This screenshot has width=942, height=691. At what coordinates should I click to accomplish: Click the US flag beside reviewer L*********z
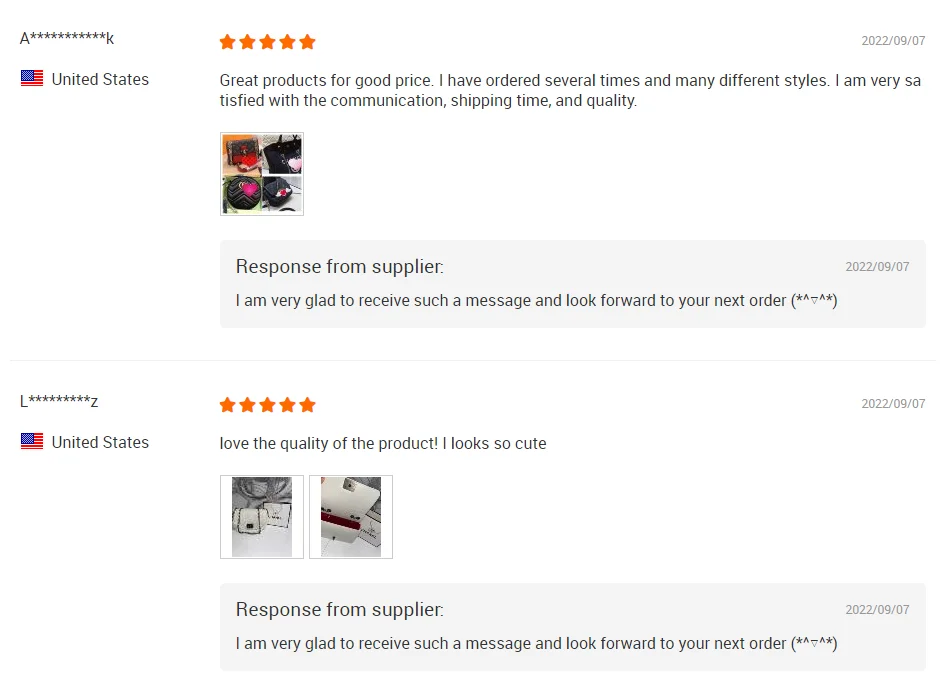32,442
